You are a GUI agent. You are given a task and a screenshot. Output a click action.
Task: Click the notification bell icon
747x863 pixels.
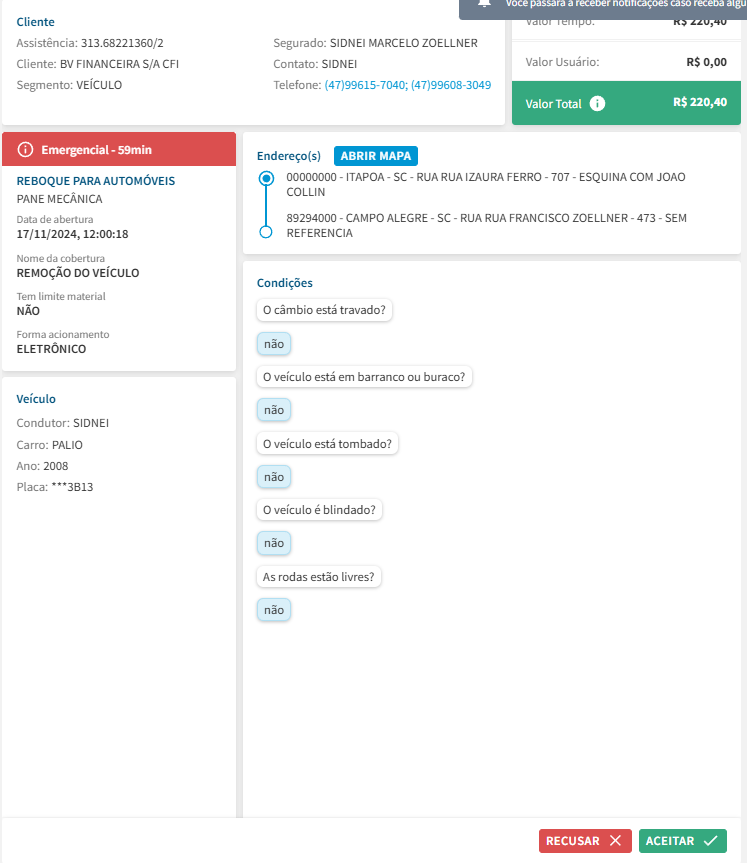coord(484,3)
